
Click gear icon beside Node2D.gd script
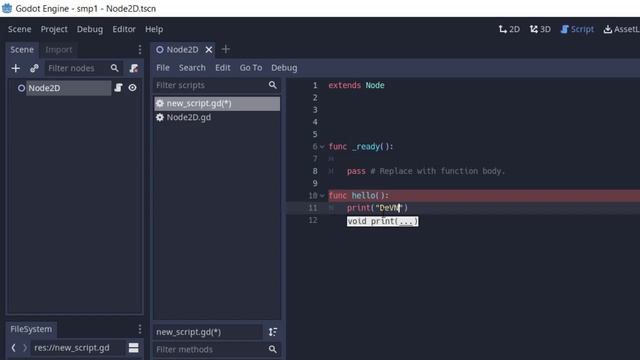click(x=160, y=118)
